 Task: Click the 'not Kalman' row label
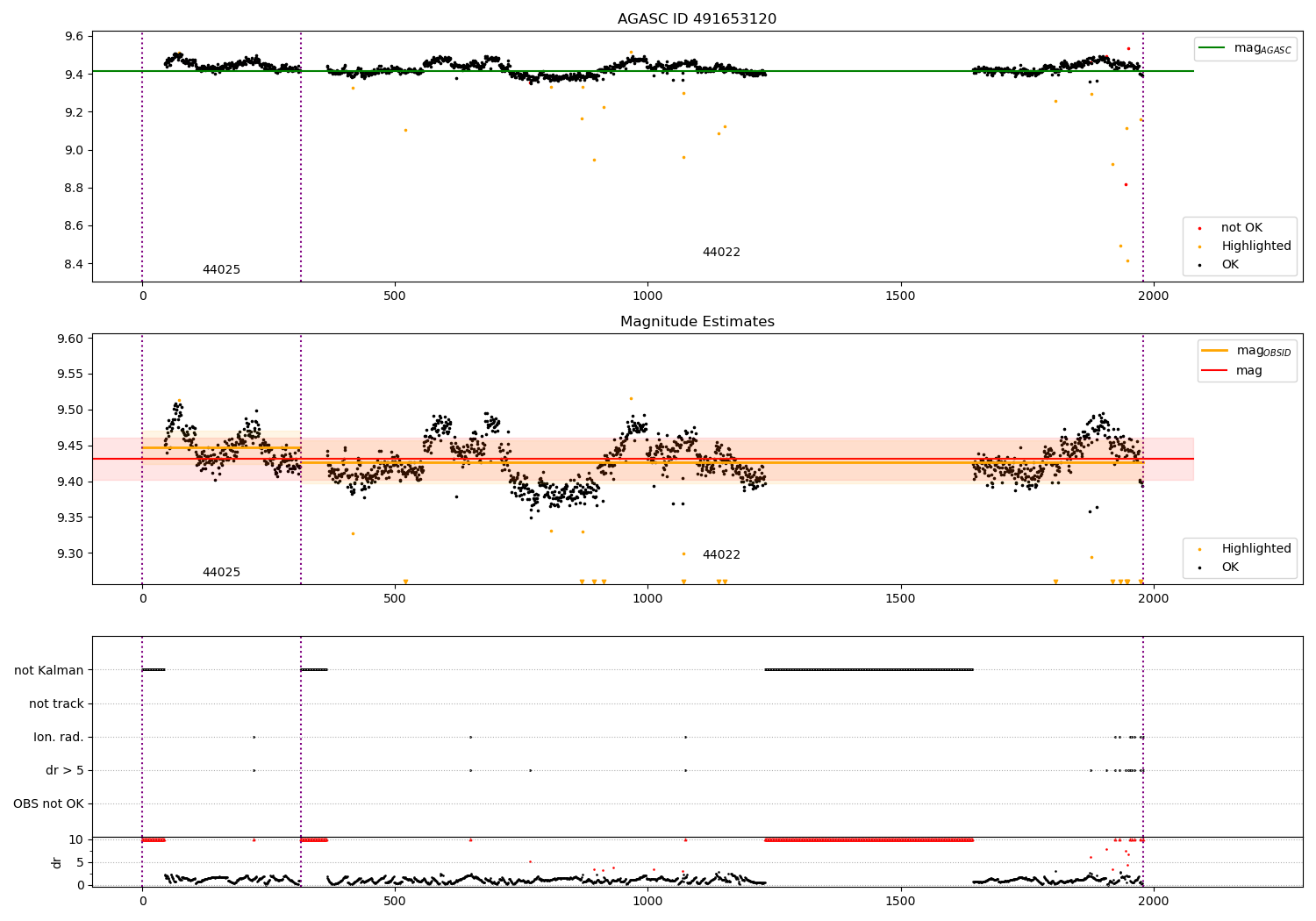tap(49, 671)
